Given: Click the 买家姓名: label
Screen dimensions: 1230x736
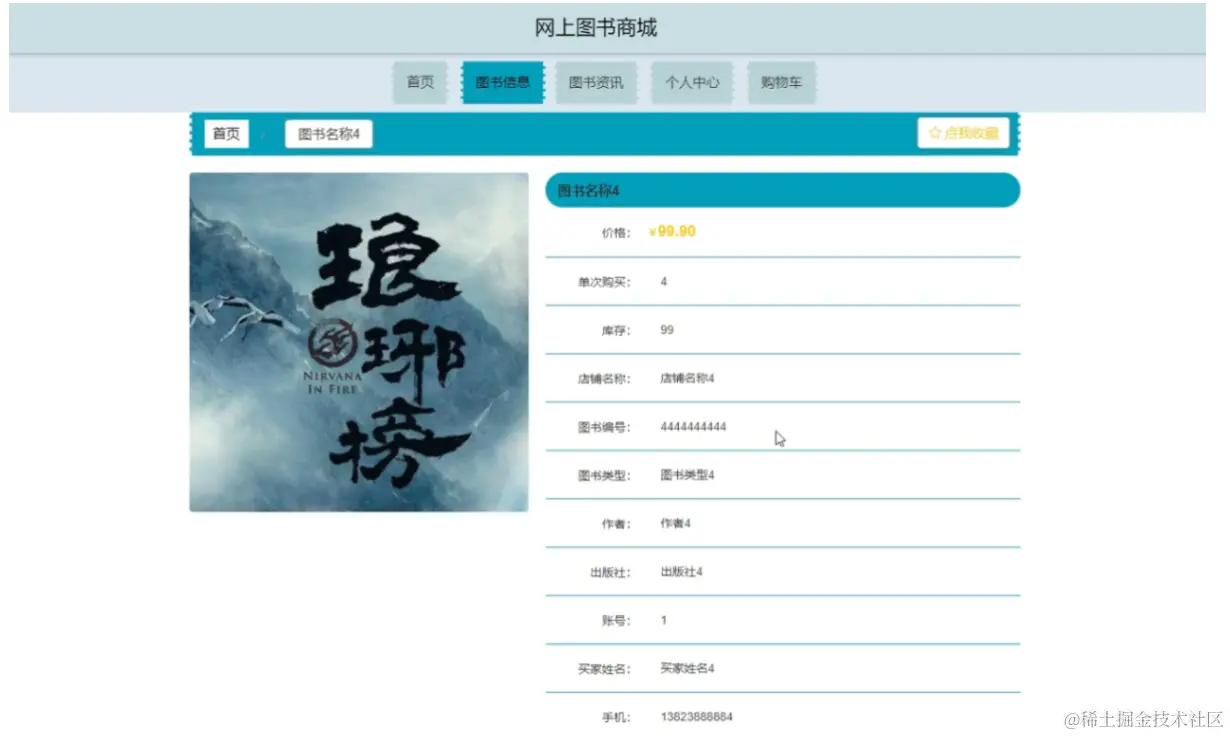Looking at the screenshot, I should (604, 669).
